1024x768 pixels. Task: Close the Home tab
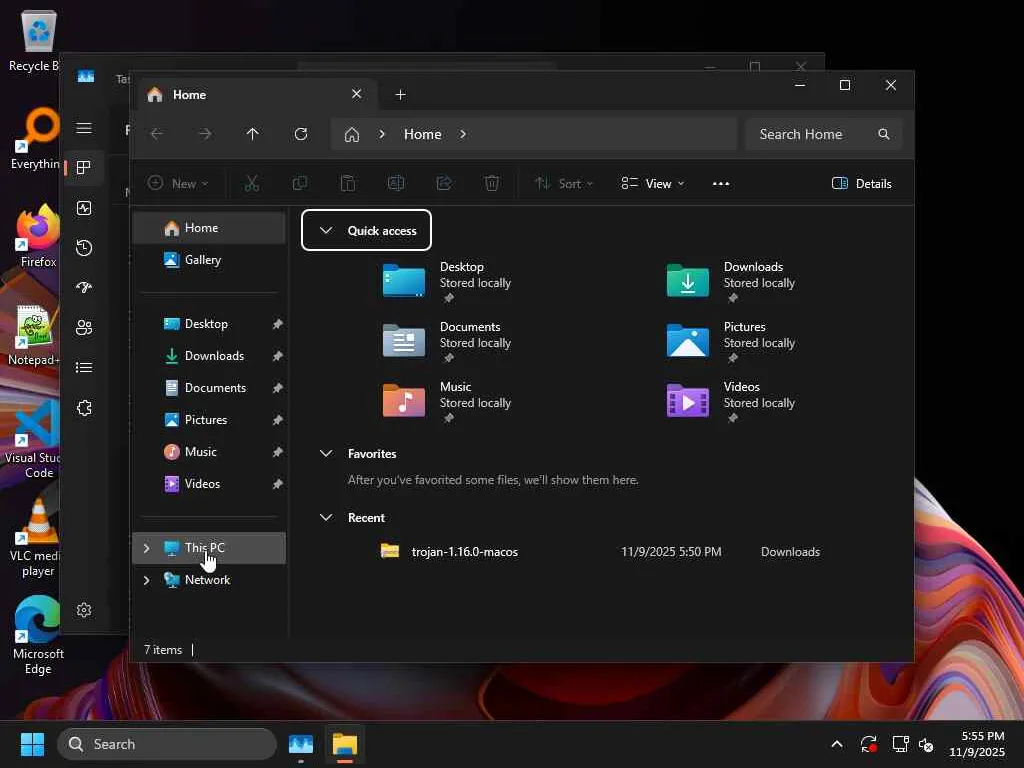(x=357, y=94)
